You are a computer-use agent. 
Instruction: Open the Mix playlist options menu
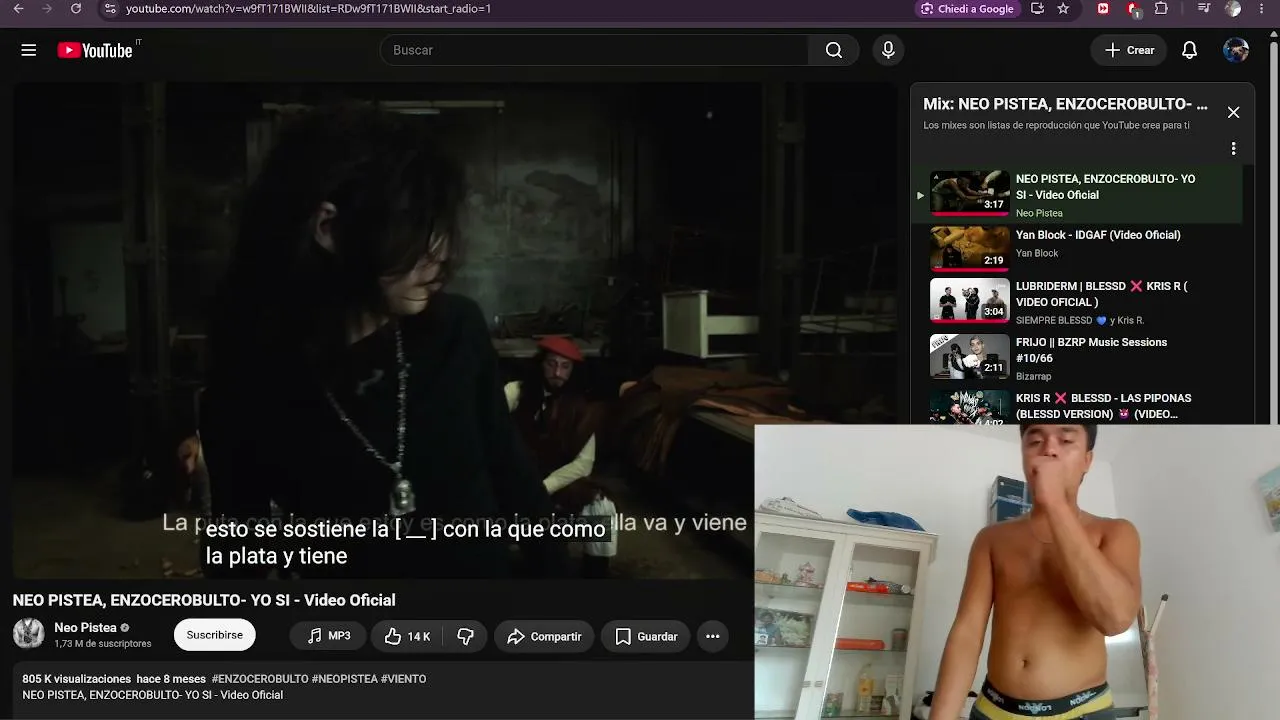tap(1233, 149)
